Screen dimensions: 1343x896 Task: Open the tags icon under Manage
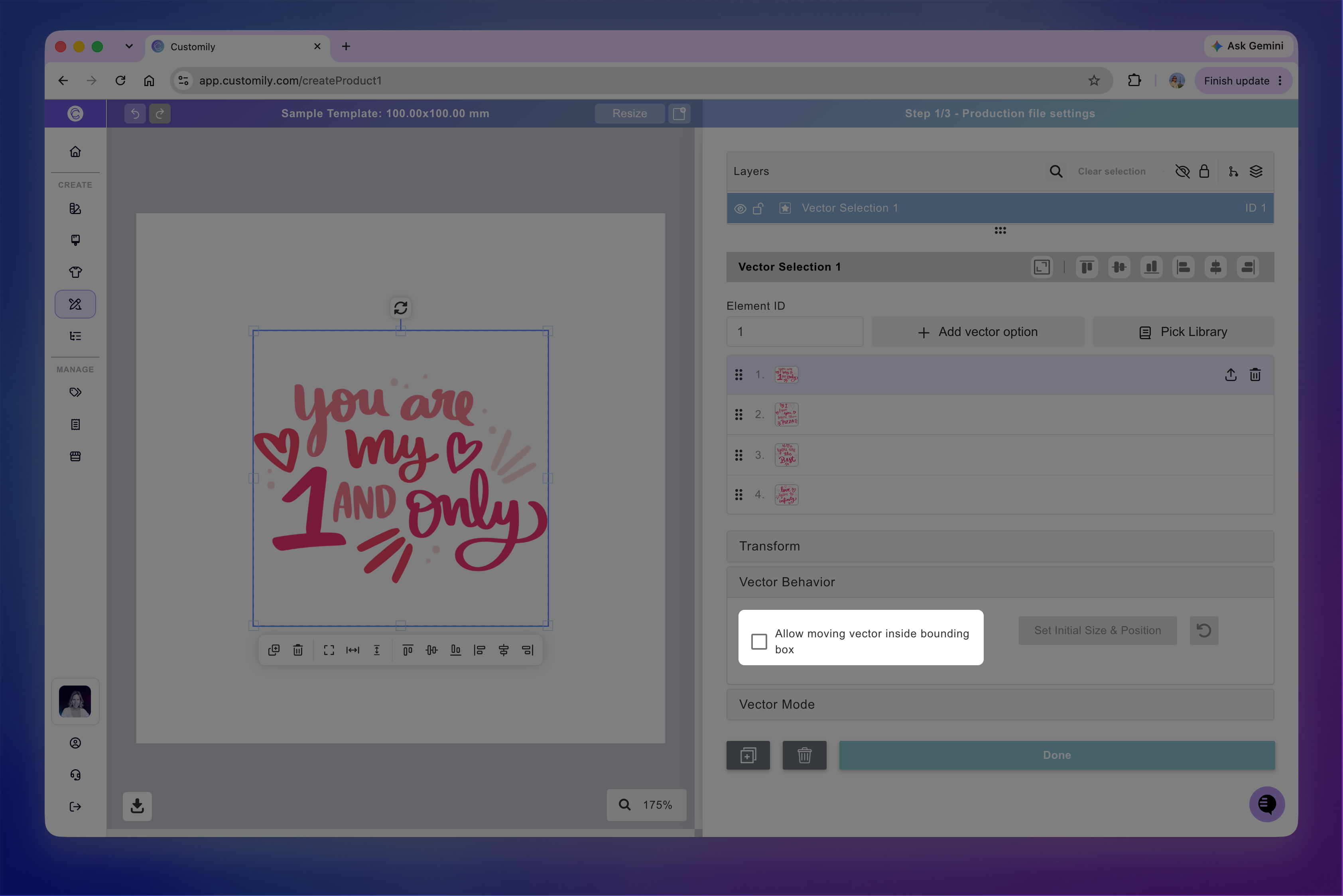click(x=75, y=393)
